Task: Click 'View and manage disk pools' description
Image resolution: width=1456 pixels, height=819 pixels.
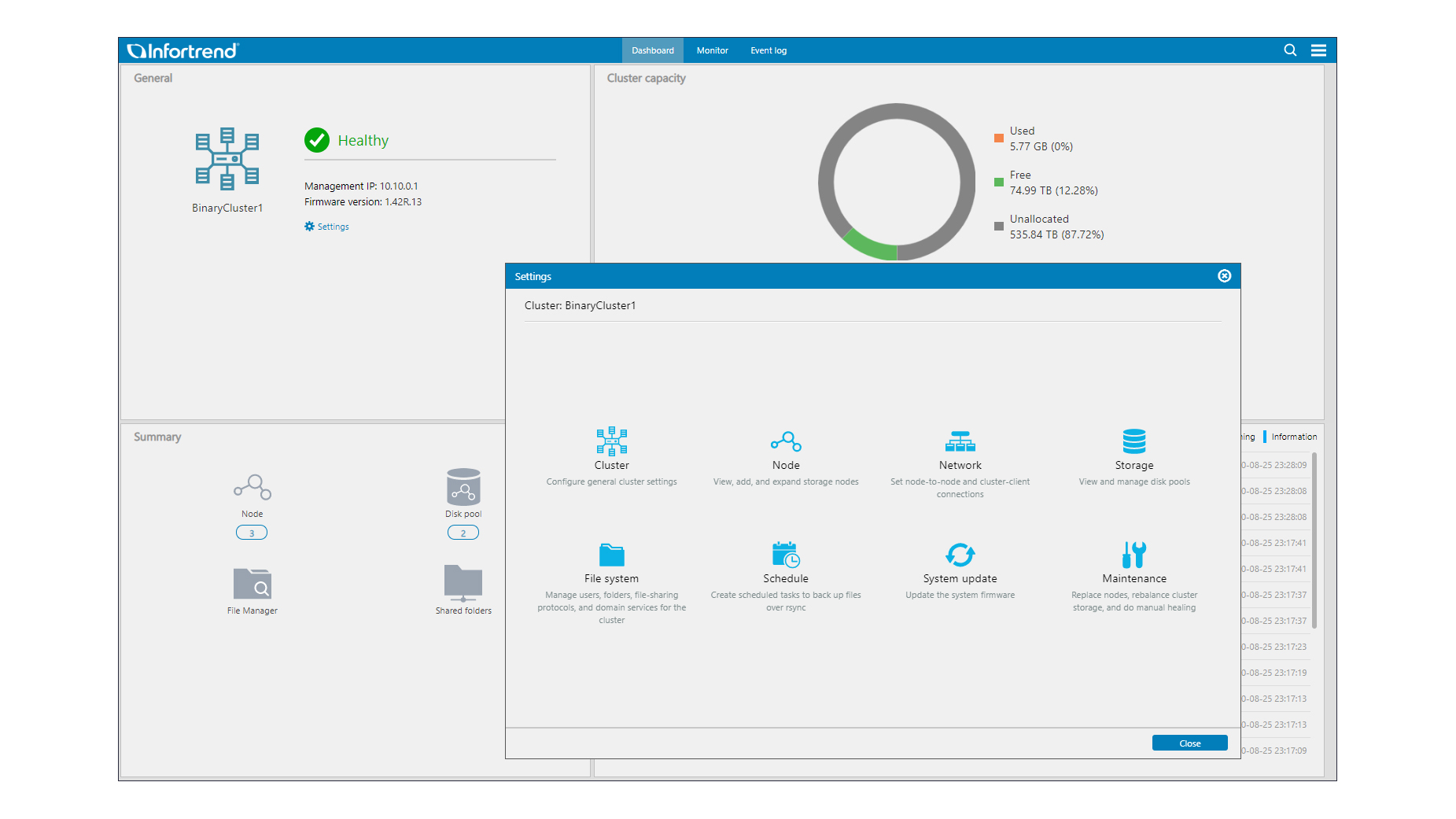Action: point(1134,481)
